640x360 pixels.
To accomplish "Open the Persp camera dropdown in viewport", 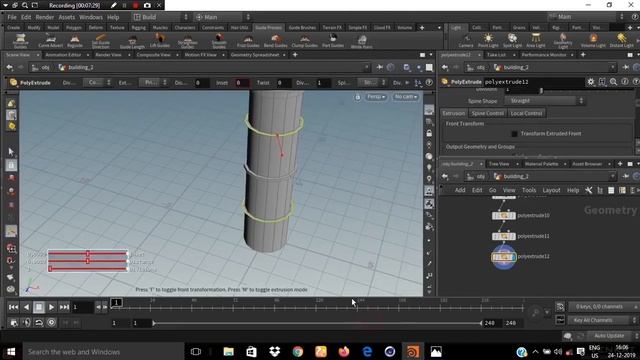I will pyautogui.click(x=376, y=97).
